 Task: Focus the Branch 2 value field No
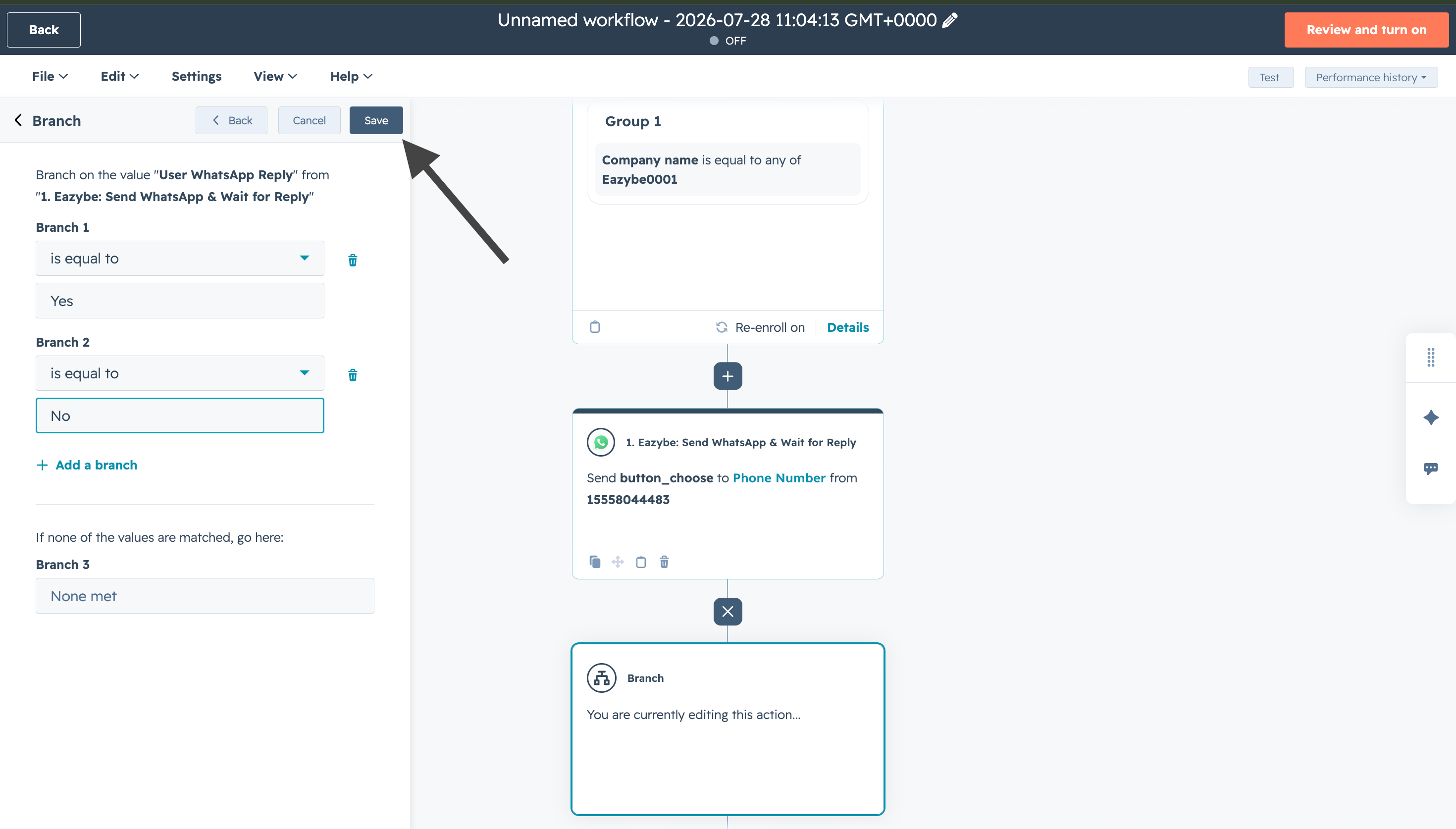pos(180,415)
